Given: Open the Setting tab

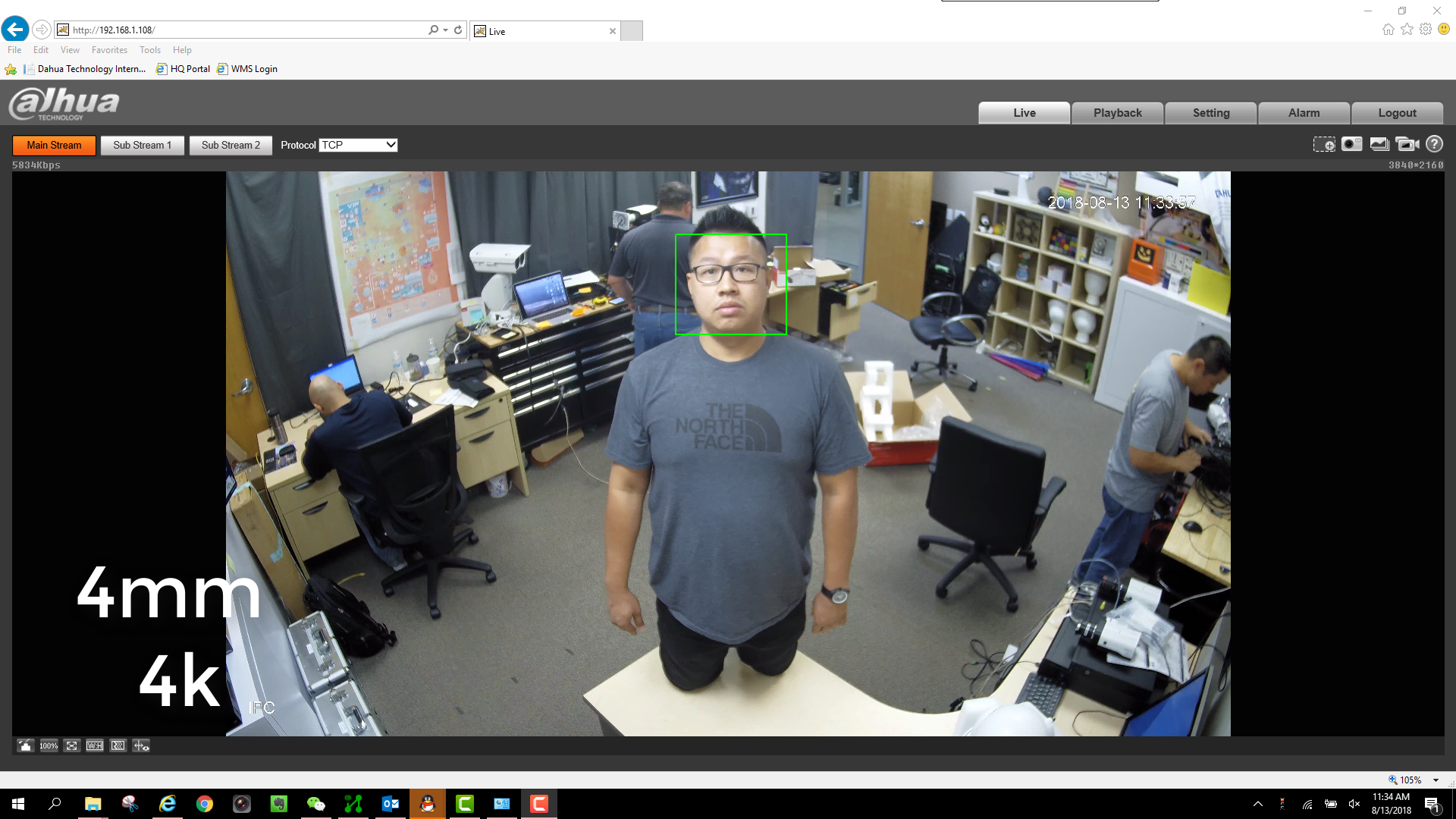Looking at the screenshot, I should point(1210,113).
